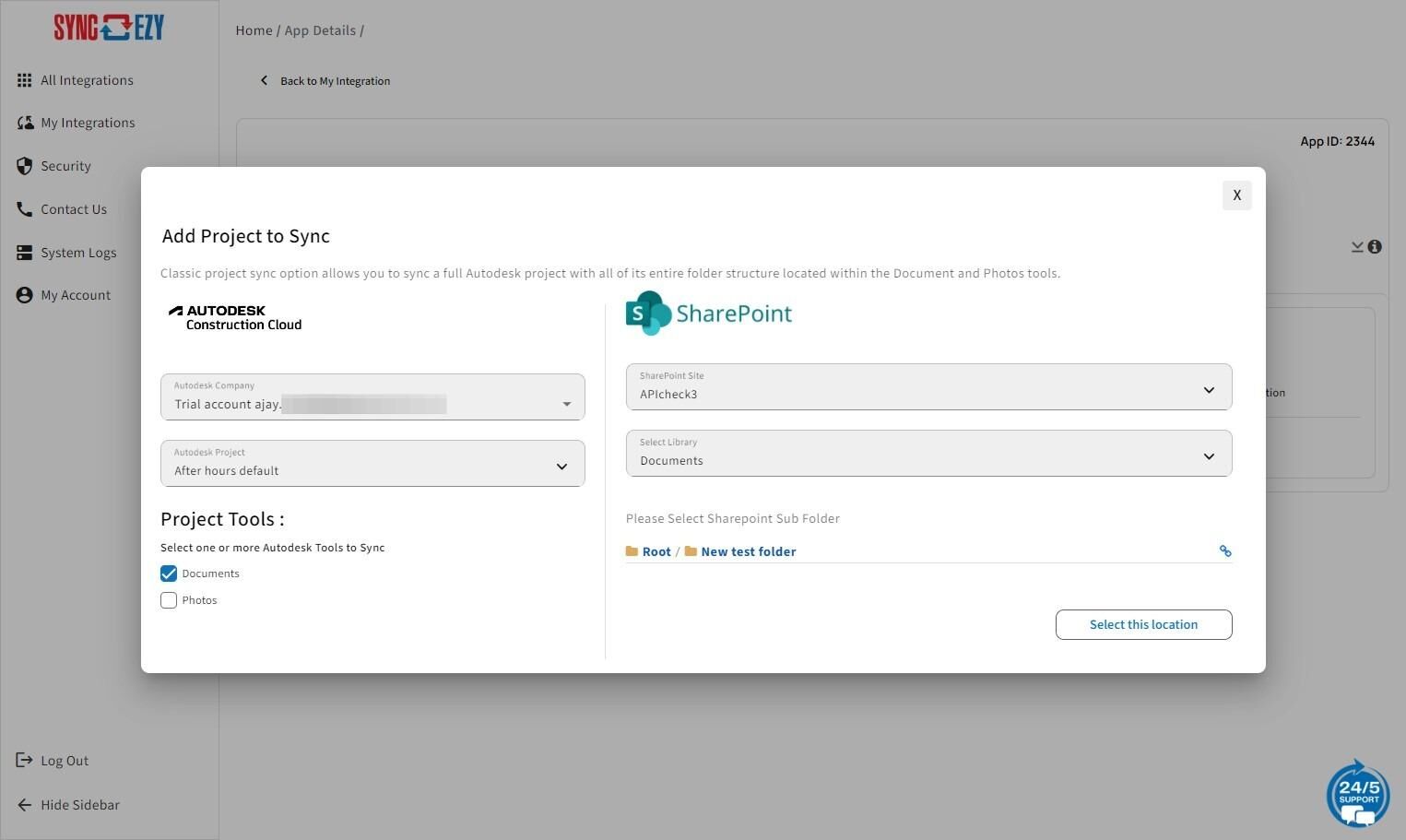Image resolution: width=1406 pixels, height=840 pixels.
Task: Click the Root folder link
Action: click(656, 551)
